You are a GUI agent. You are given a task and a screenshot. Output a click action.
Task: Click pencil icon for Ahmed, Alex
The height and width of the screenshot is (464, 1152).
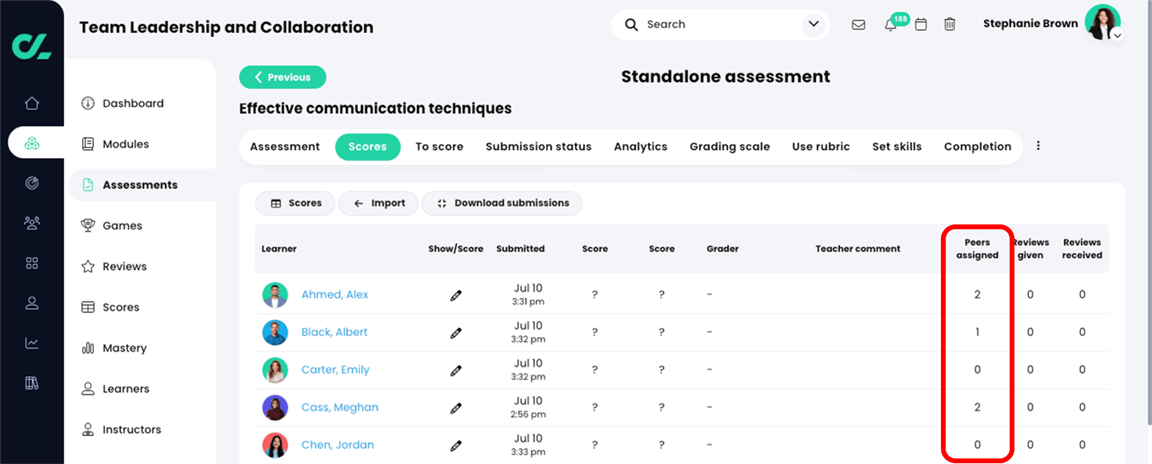tap(456, 295)
